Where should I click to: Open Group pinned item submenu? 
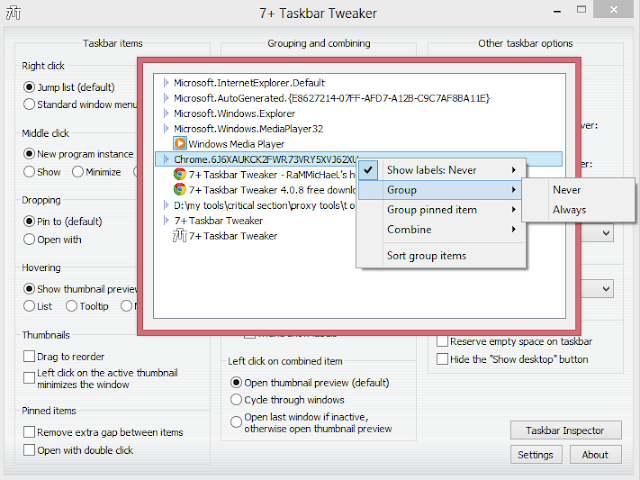coord(440,210)
